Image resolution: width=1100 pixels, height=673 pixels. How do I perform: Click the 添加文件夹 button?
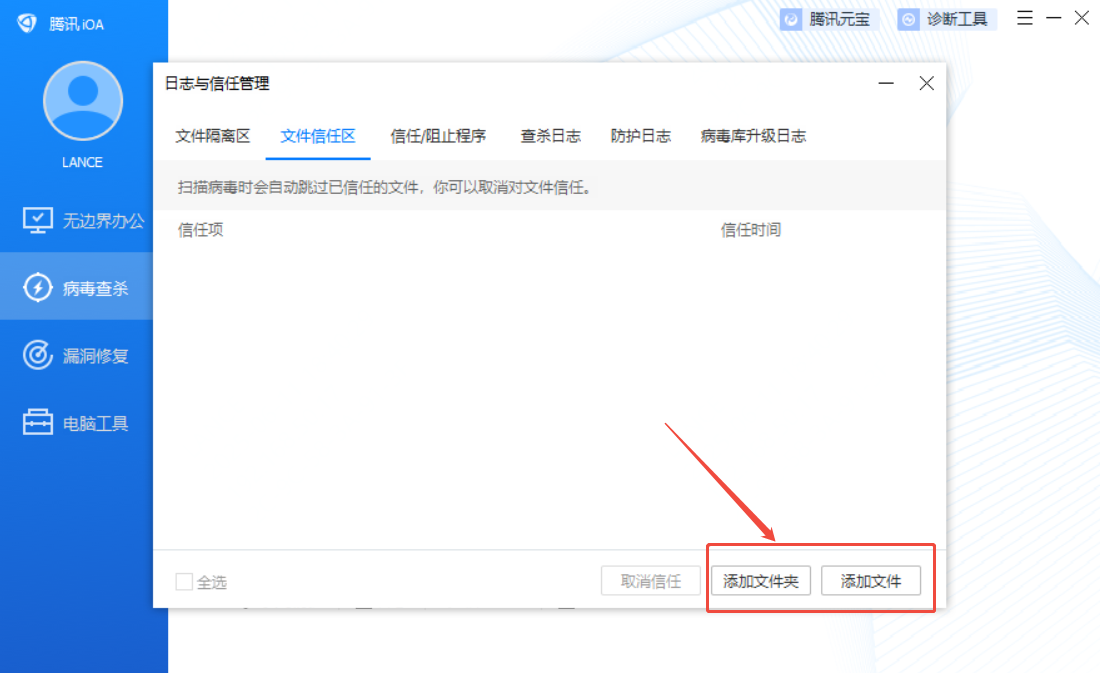760,580
